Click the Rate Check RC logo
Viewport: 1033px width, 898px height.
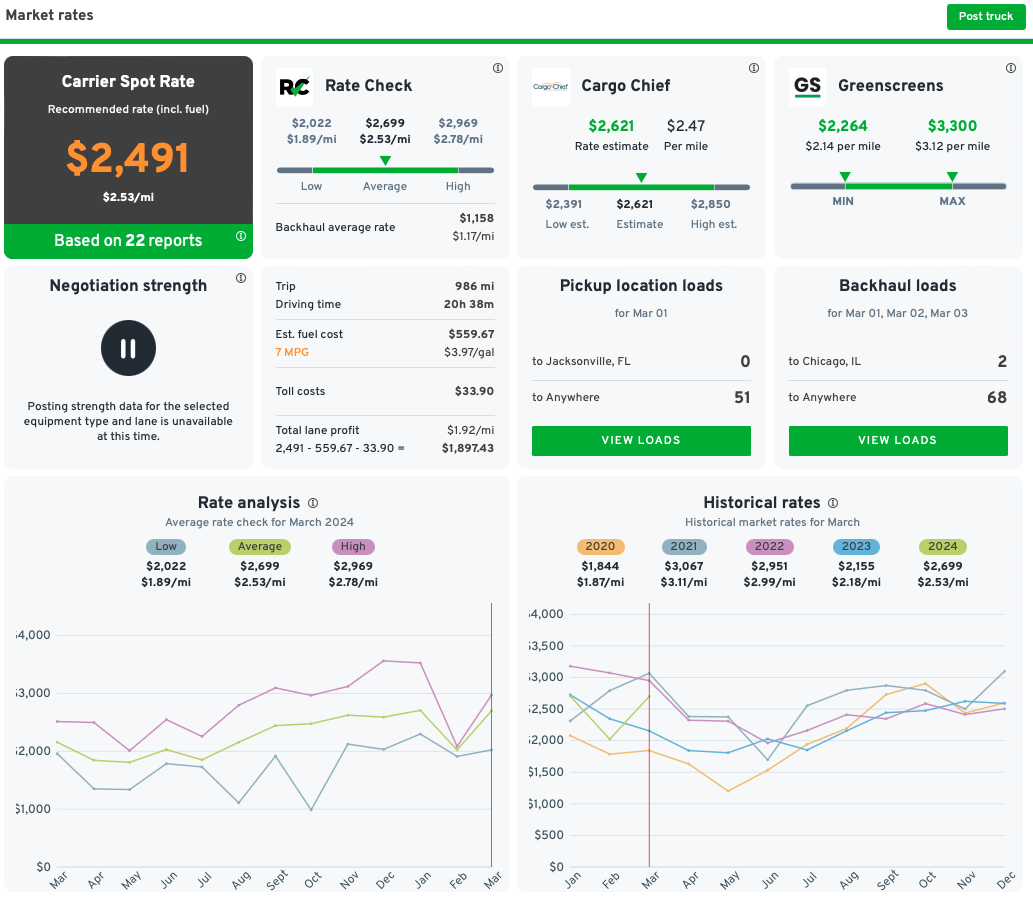294,86
